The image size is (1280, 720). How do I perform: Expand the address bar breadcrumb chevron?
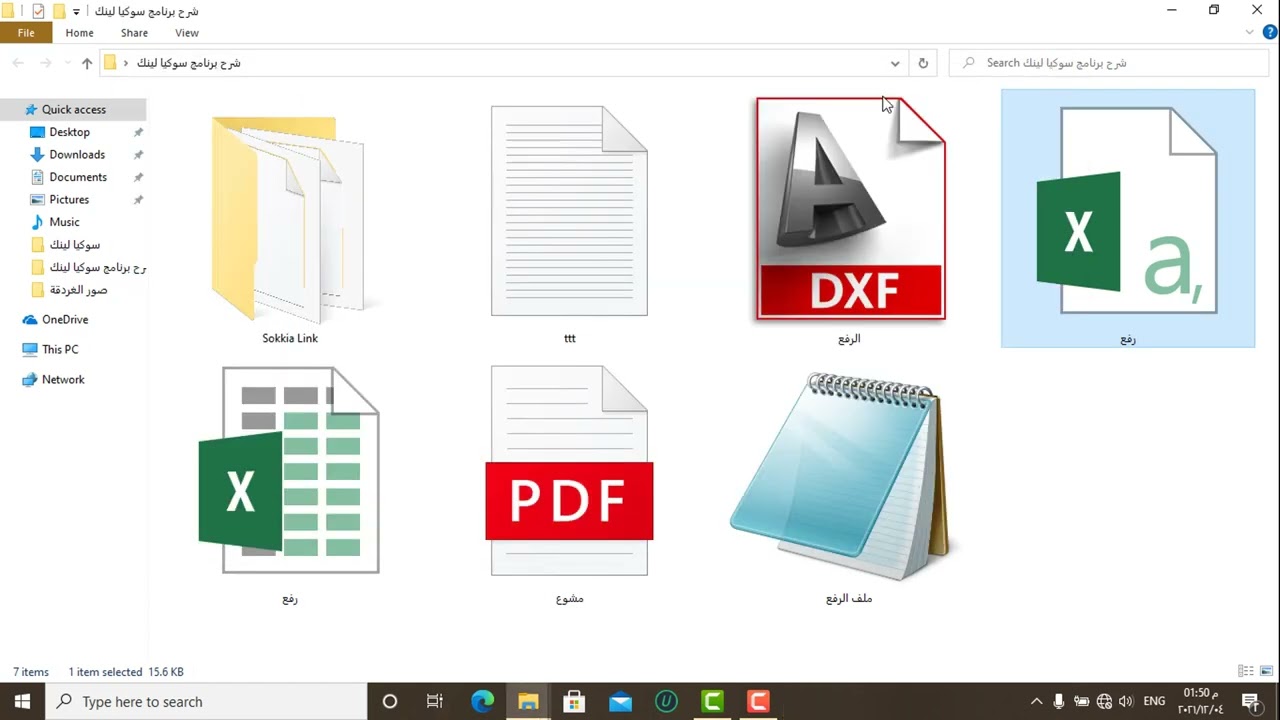click(125, 63)
